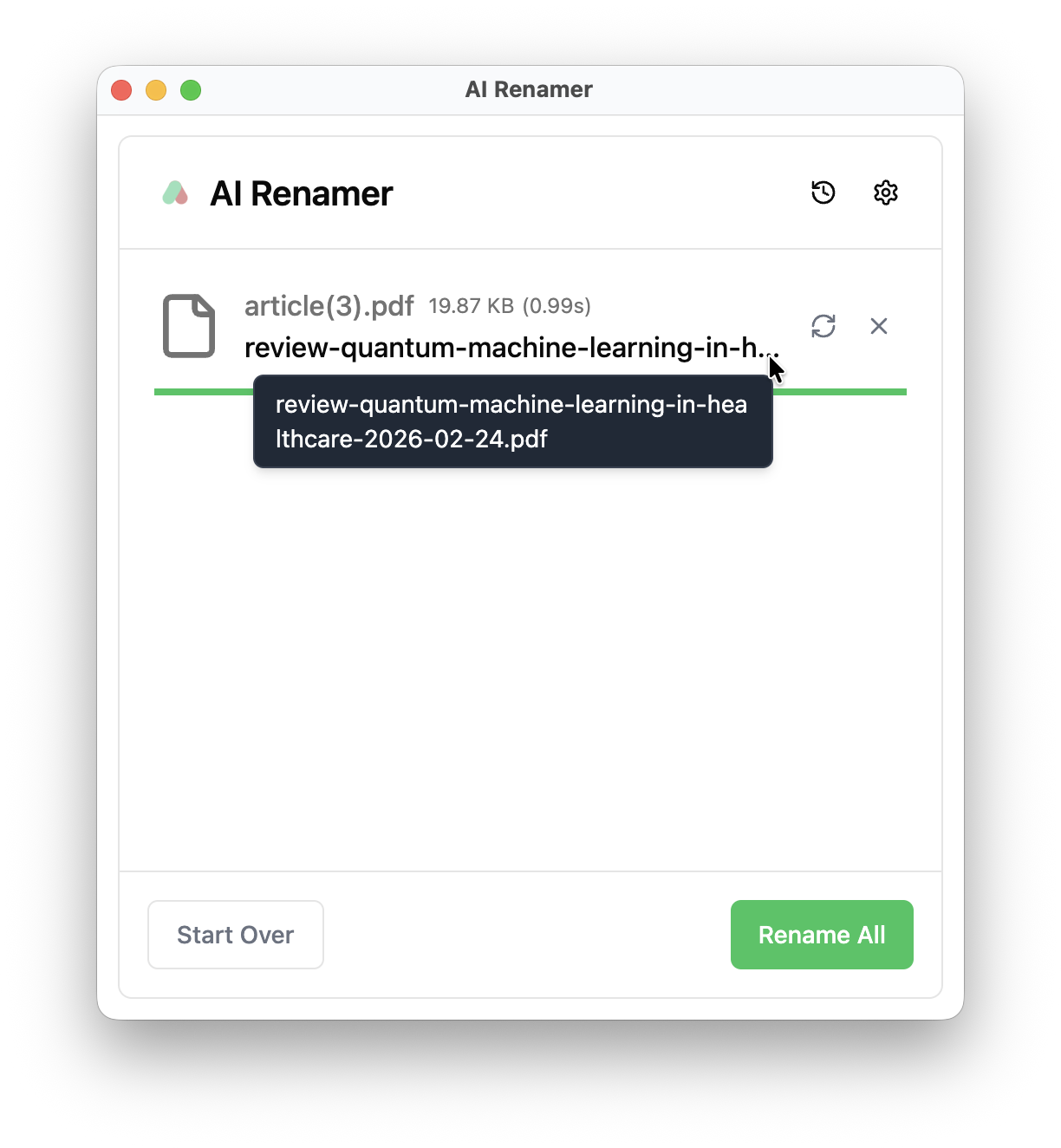This screenshot has height=1148, width=1061.
Task: Click the window title bar labeled AI Renamer
Action: click(529, 89)
